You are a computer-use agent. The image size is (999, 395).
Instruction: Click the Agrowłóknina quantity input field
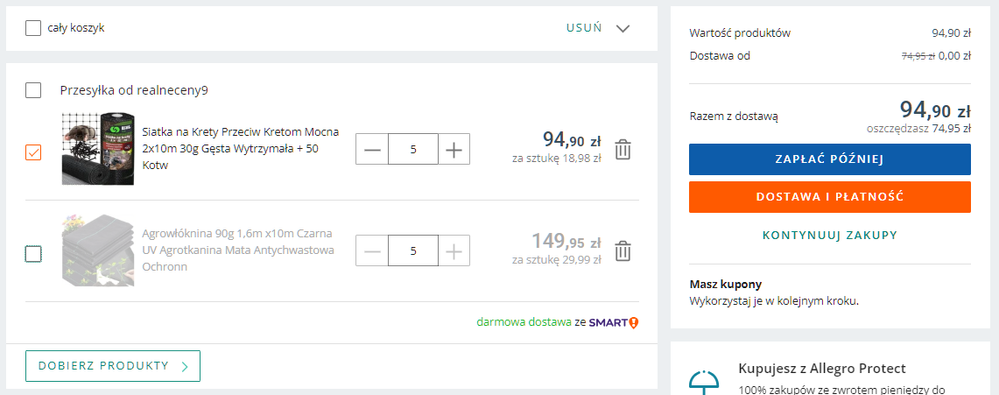pos(413,251)
